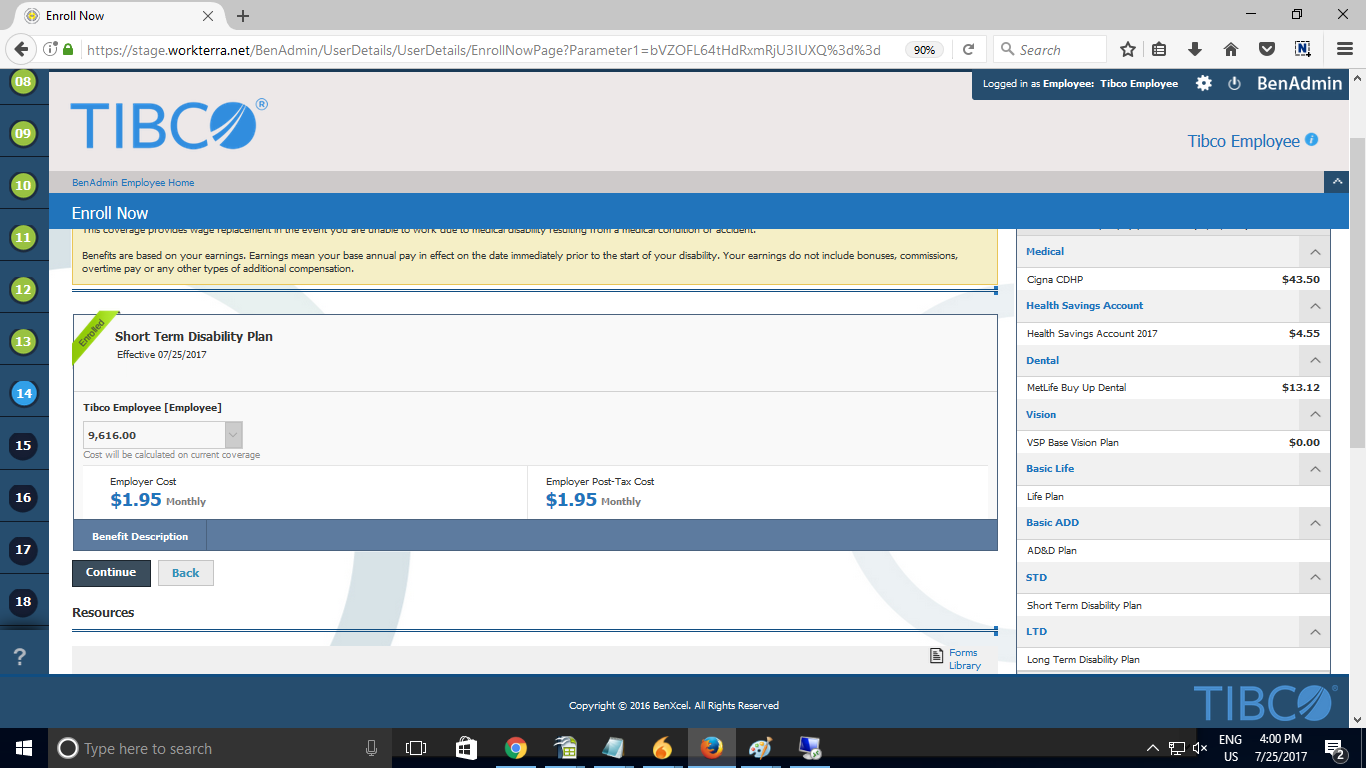Collapse the Dental section
This screenshot has height=768, width=1366.
pyautogui.click(x=1315, y=360)
